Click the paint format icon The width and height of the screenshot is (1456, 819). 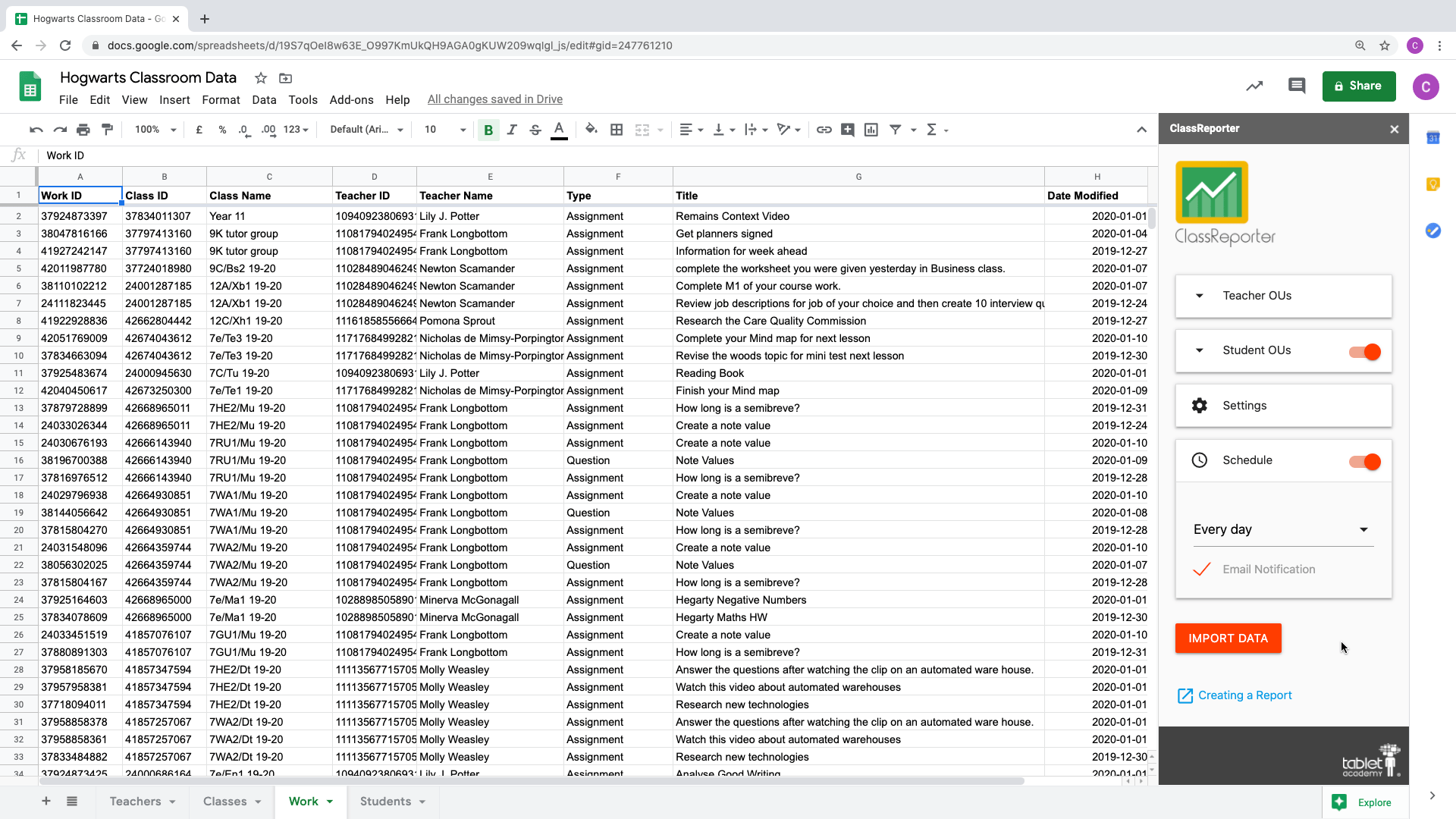tap(107, 130)
